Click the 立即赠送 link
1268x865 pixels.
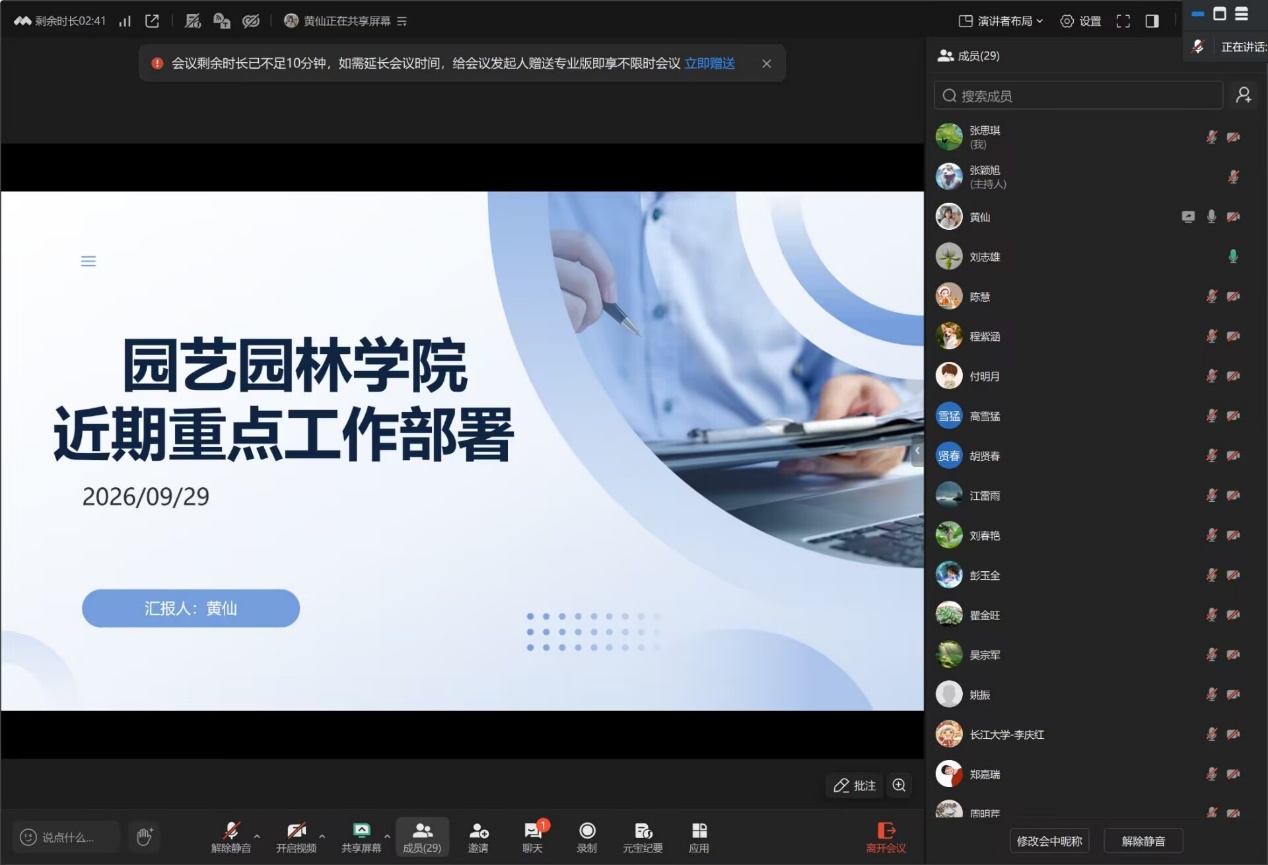pyautogui.click(x=709, y=63)
